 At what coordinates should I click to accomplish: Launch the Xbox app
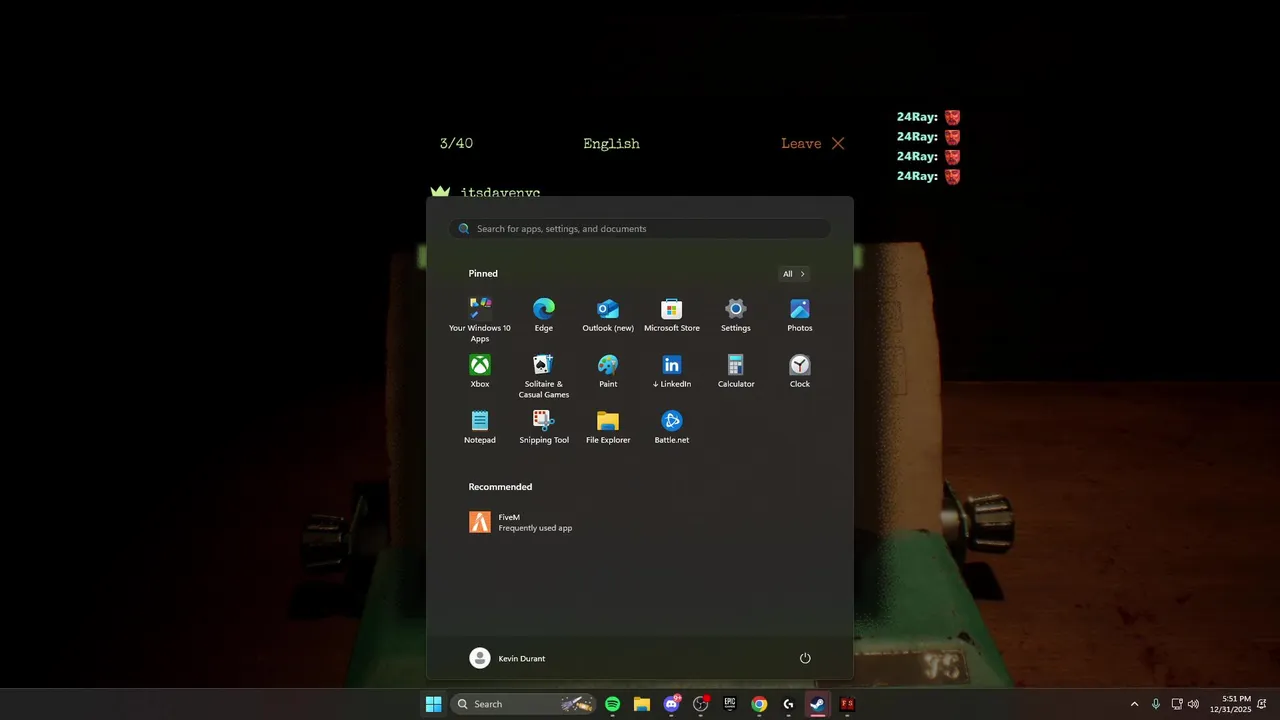[x=480, y=371]
